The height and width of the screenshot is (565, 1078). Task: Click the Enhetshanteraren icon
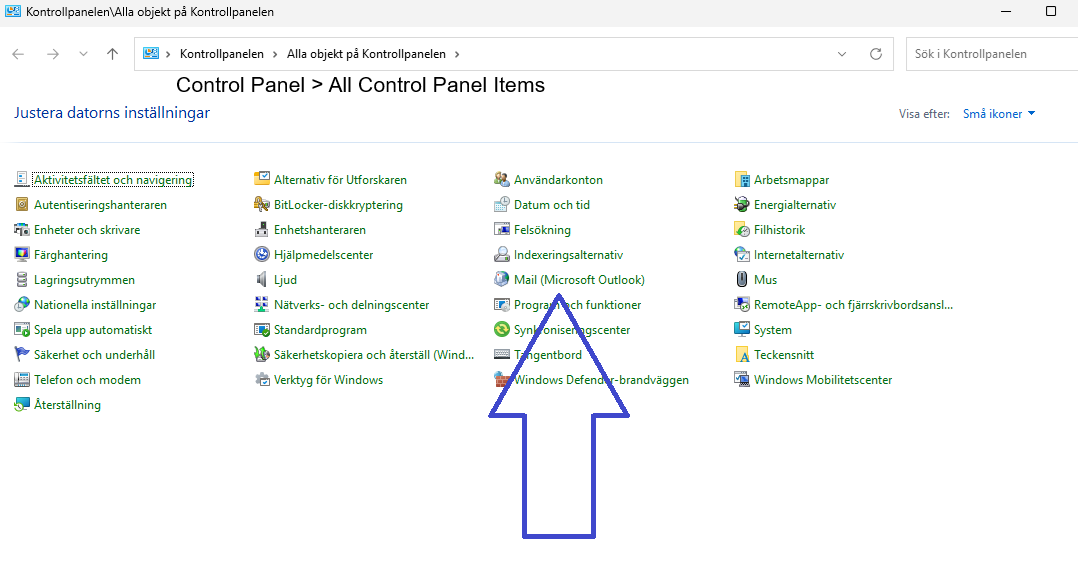coord(262,230)
